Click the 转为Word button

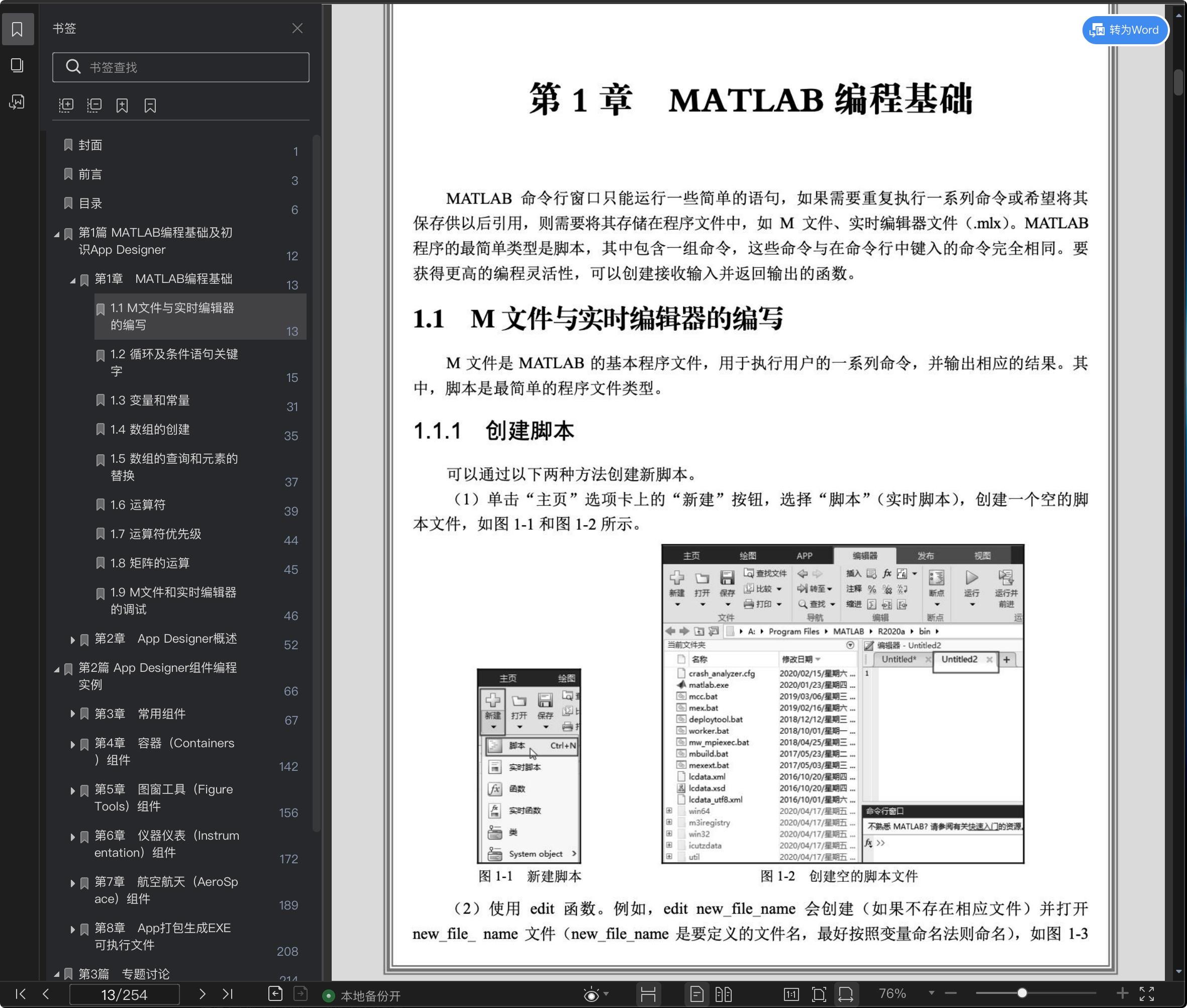[x=1125, y=30]
